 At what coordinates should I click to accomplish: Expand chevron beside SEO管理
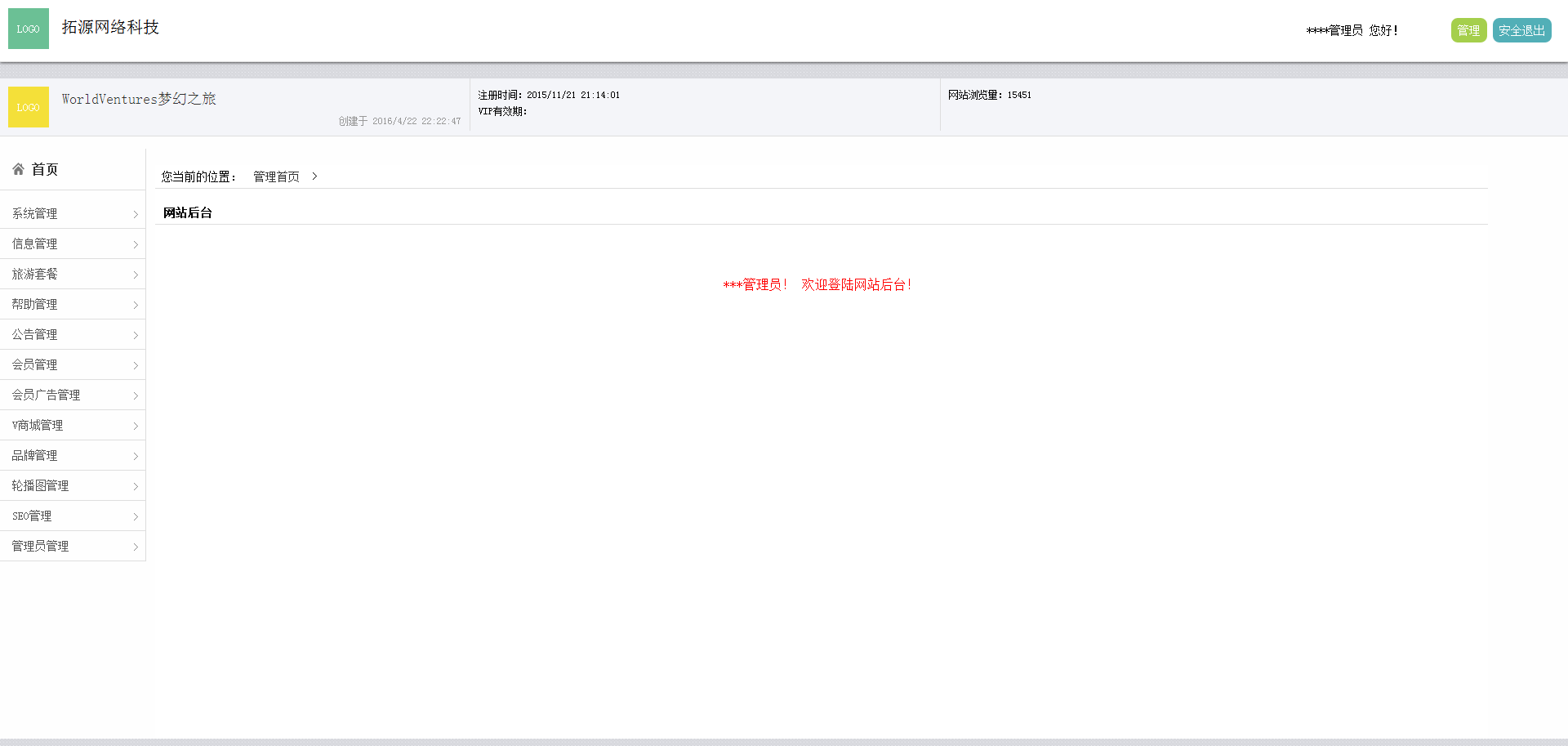pyautogui.click(x=136, y=516)
